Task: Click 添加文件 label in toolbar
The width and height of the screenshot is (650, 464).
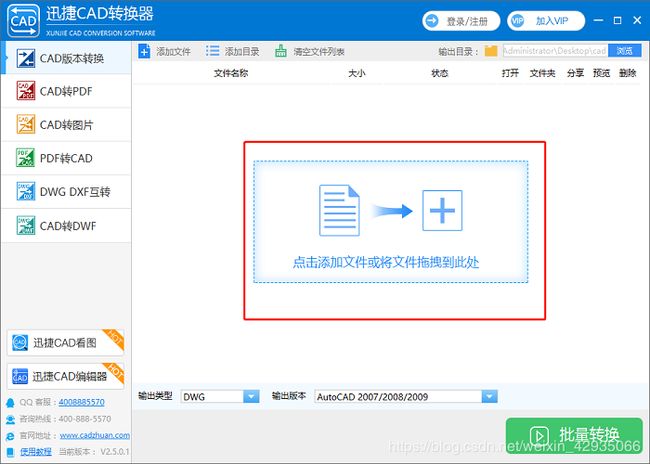Action: click(x=173, y=52)
